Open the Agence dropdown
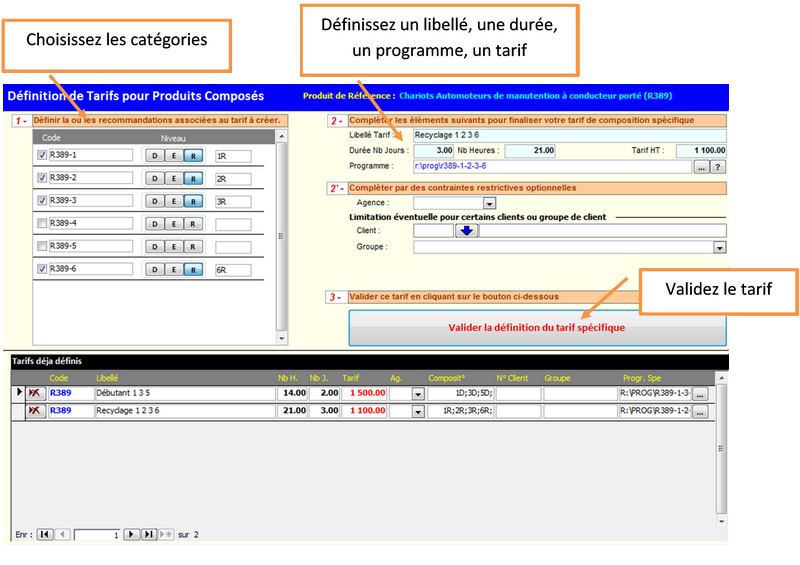 click(x=489, y=203)
